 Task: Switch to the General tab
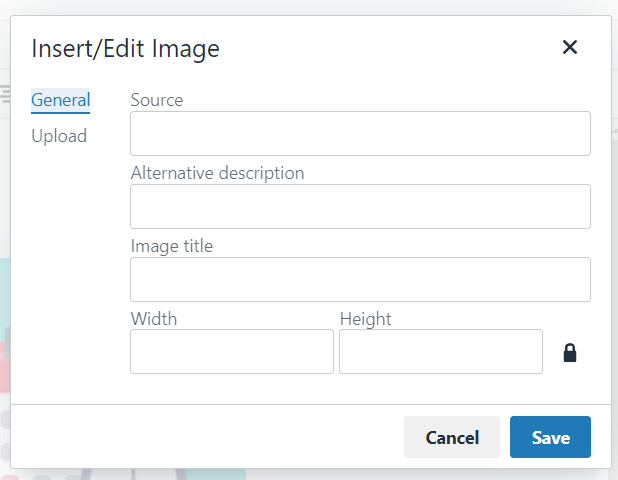click(x=61, y=100)
